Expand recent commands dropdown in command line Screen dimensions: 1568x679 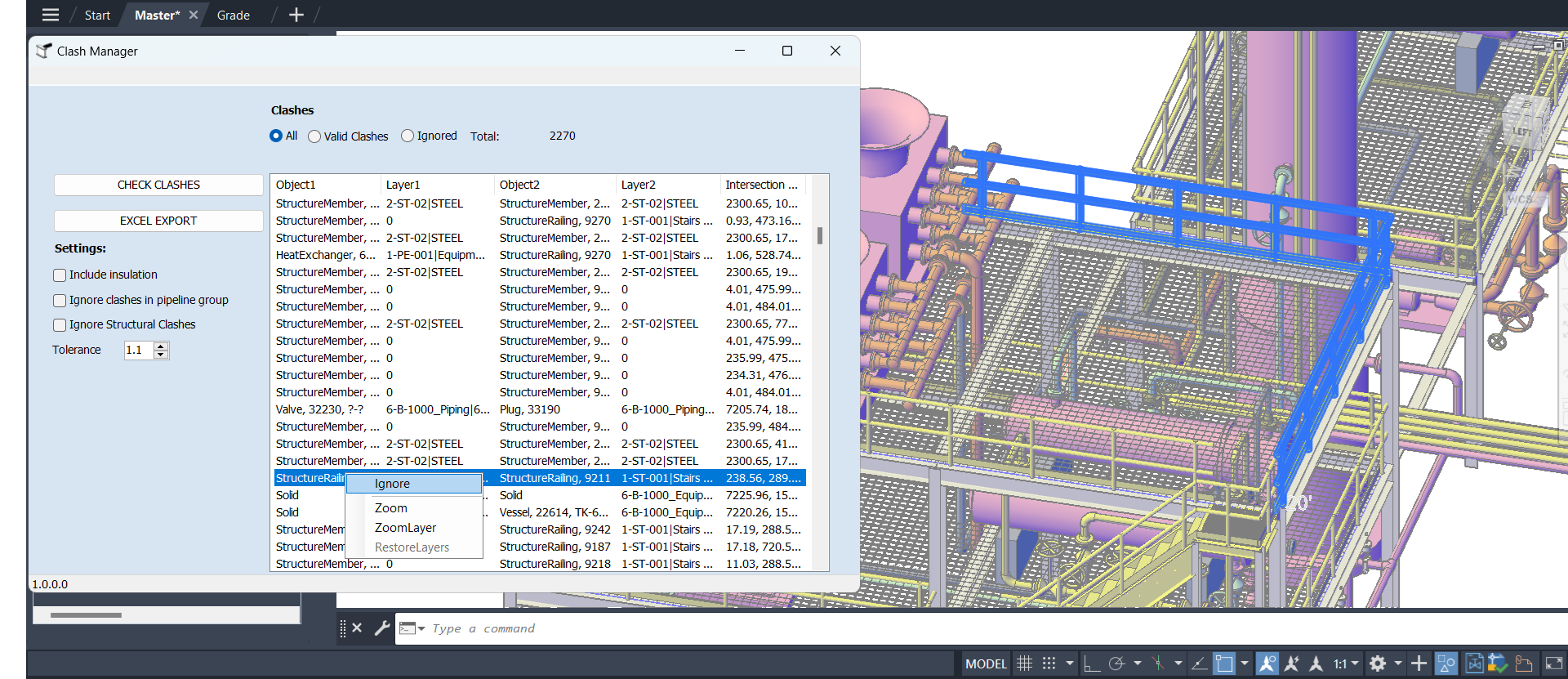click(421, 628)
